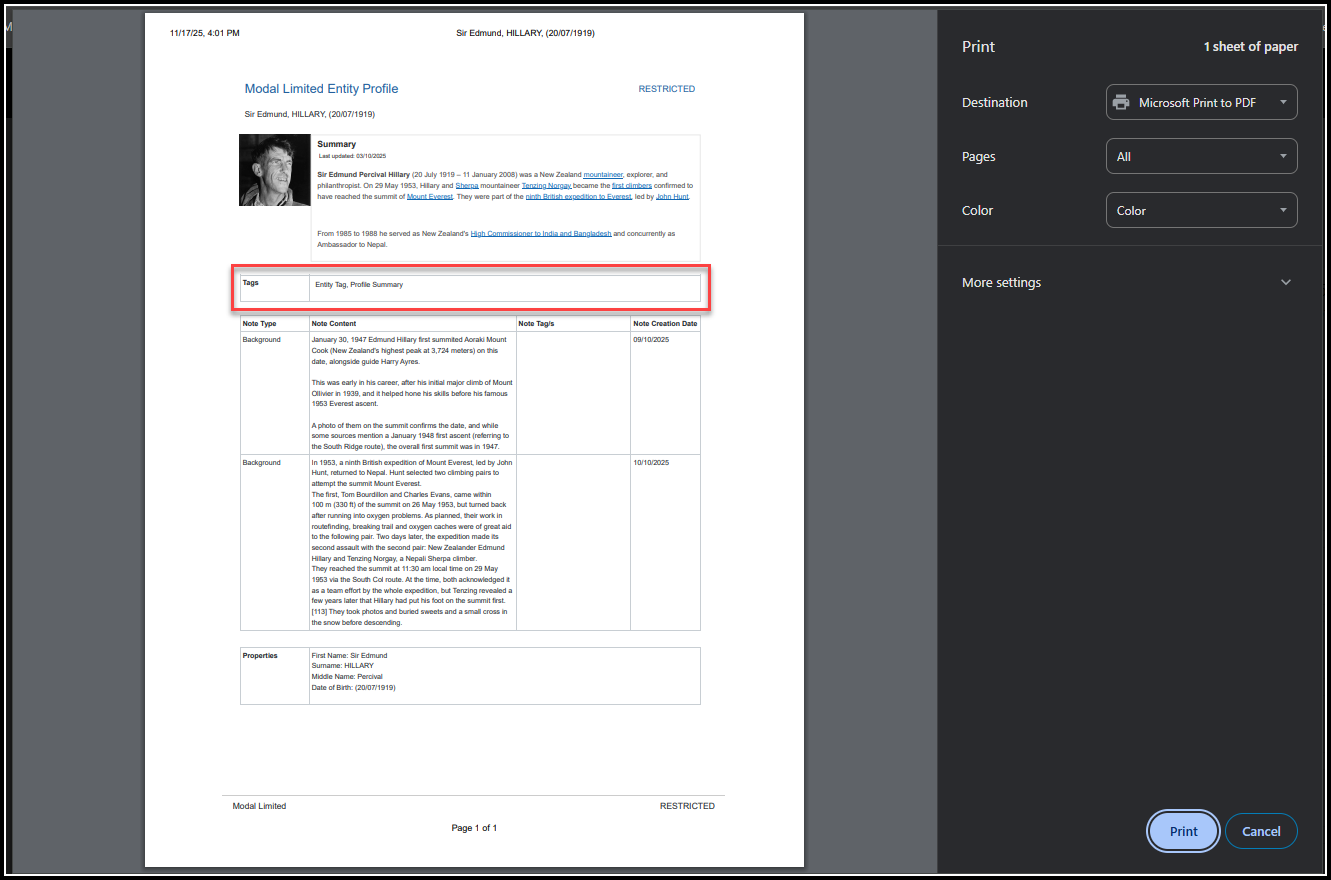Click the 'Entity Tag, Profile Summary' tags row
Image resolution: width=1331 pixels, height=880 pixels.
point(359,285)
